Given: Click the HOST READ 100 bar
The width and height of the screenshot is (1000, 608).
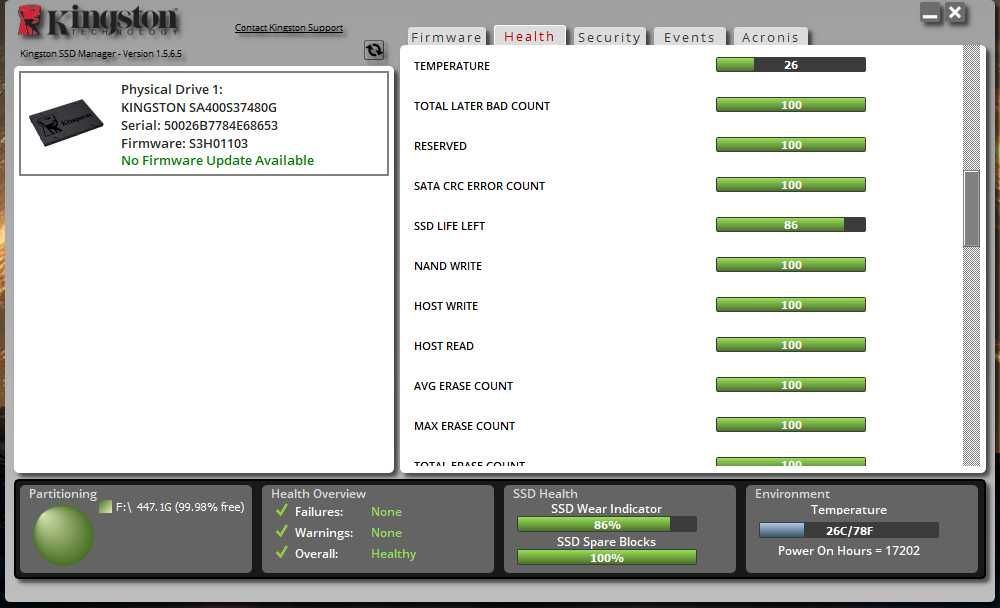Looking at the screenshot, I should pos(791,345).
